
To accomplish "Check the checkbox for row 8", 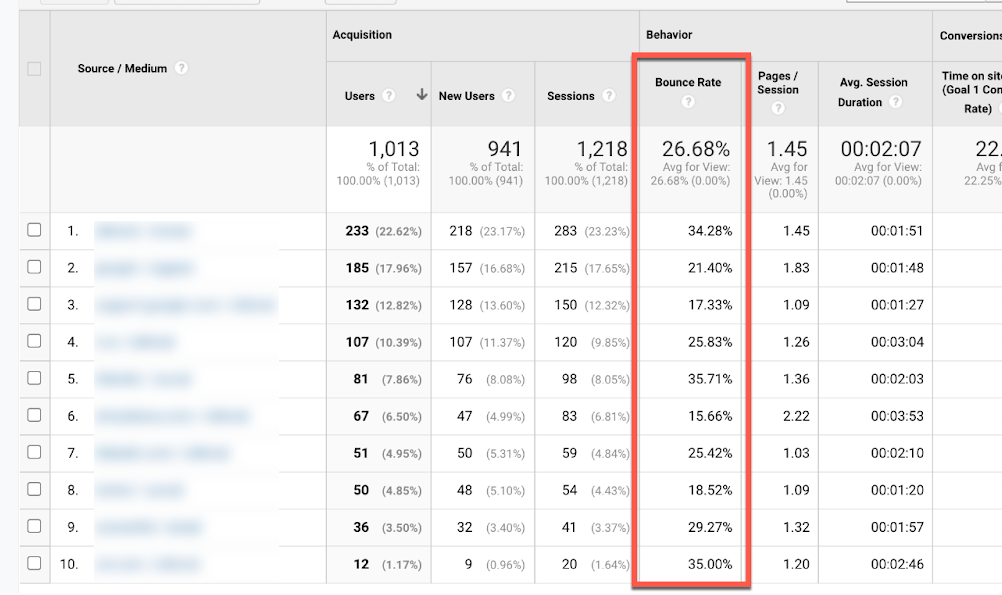I will pos(35,489).
